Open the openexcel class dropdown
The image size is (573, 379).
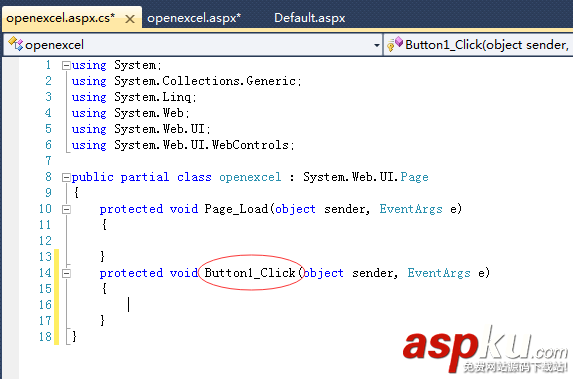(376, 45)
